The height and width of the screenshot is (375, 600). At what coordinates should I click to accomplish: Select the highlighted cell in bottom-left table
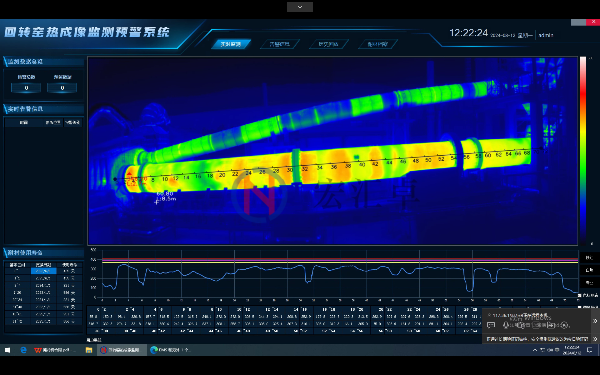[43, 271]
